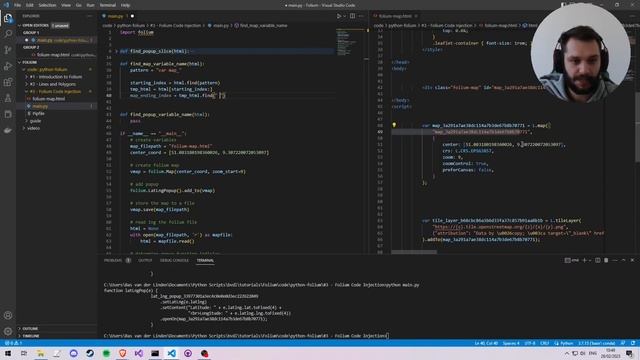Open the editor More Actions ellipsis
The image size is (640, 360).
point(362,16)
